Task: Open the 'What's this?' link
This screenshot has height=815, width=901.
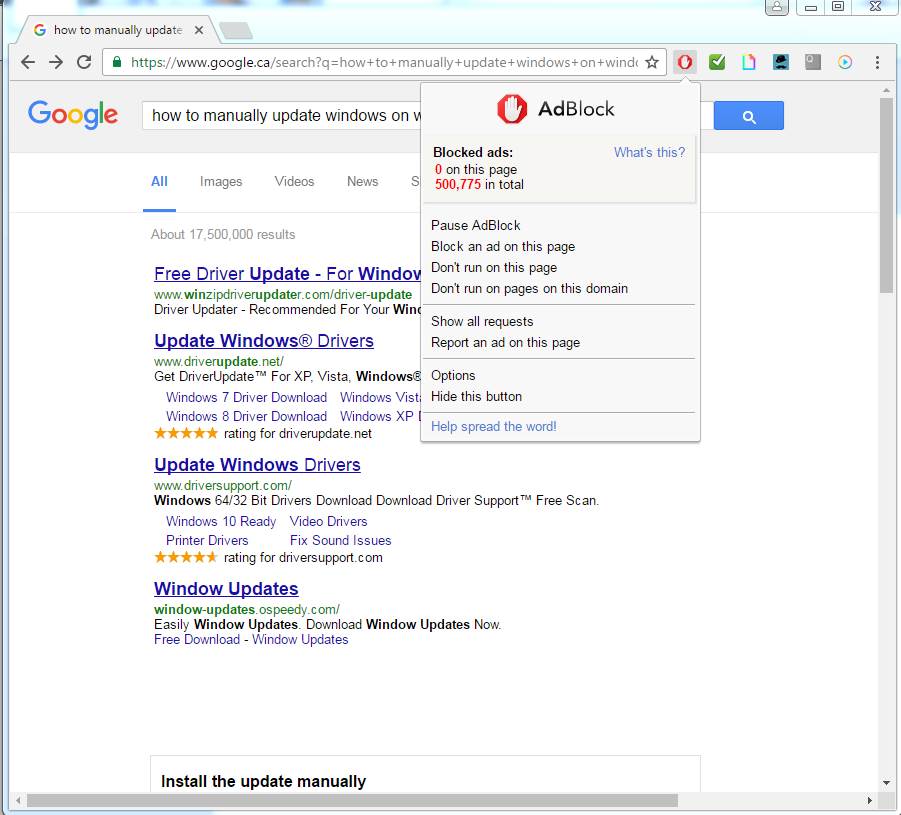Action: click(649, 152)
